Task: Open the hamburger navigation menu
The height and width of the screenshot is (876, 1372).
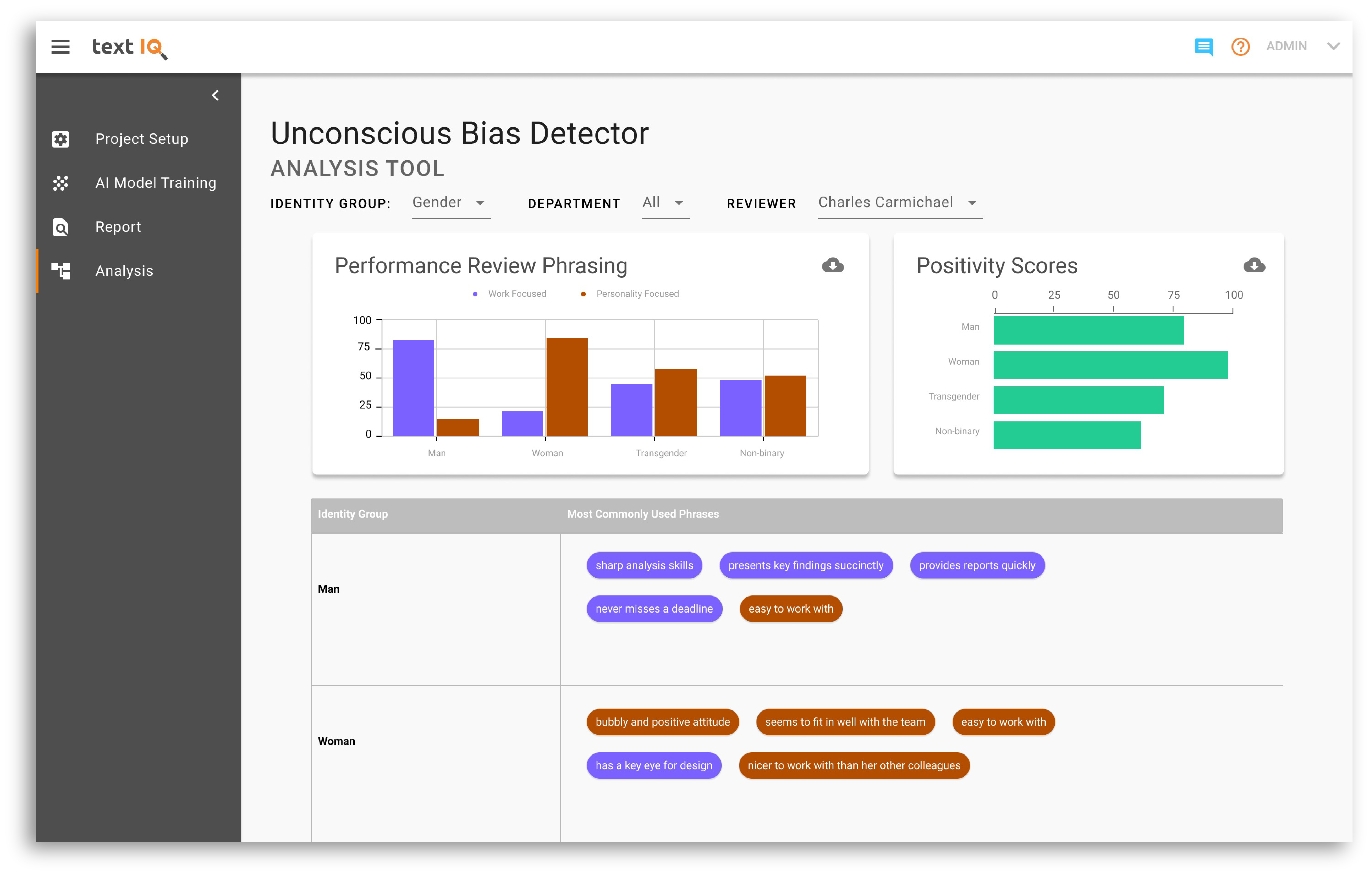Action: coord(60,47)
